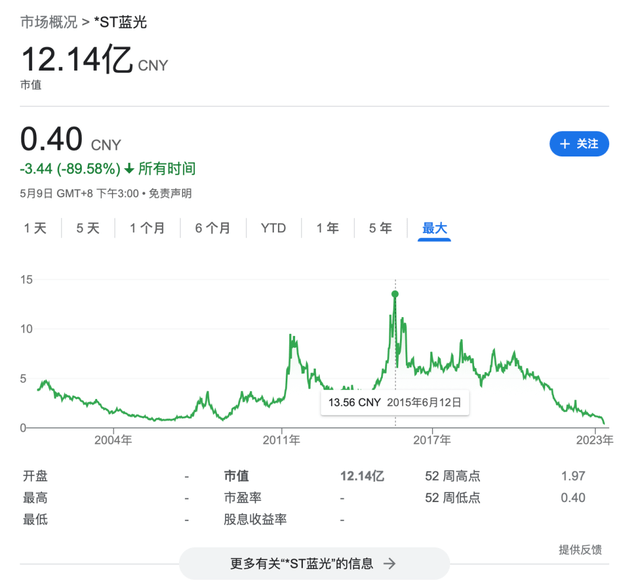The image size is (640, 588).
Task: Select the YTD range tab
Action: (273, 228)
